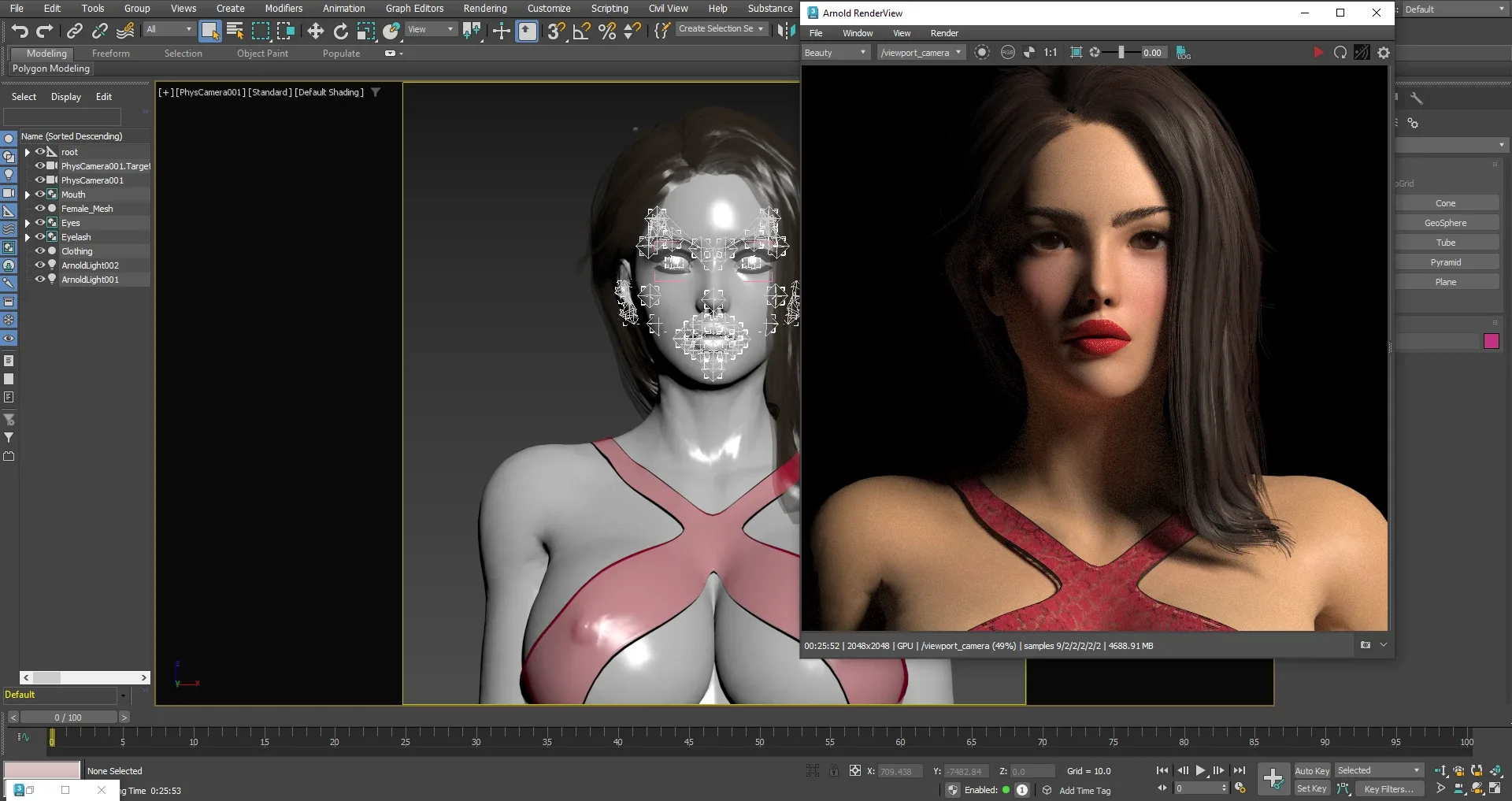Open the Beauty AOV dropdown in RenderView
The image size is (1512, 801).
(x=835, y=53)
